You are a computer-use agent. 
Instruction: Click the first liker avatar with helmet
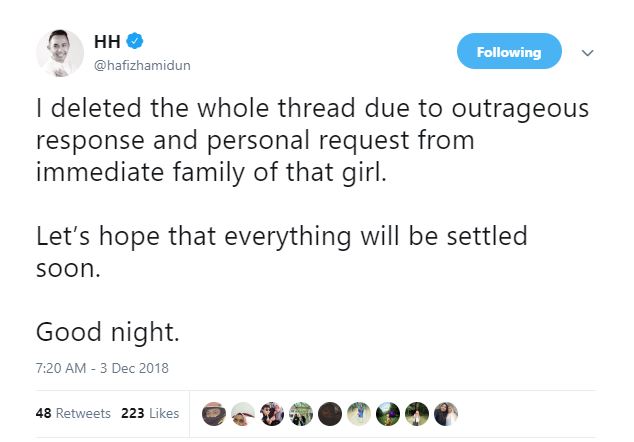point(214,414)
